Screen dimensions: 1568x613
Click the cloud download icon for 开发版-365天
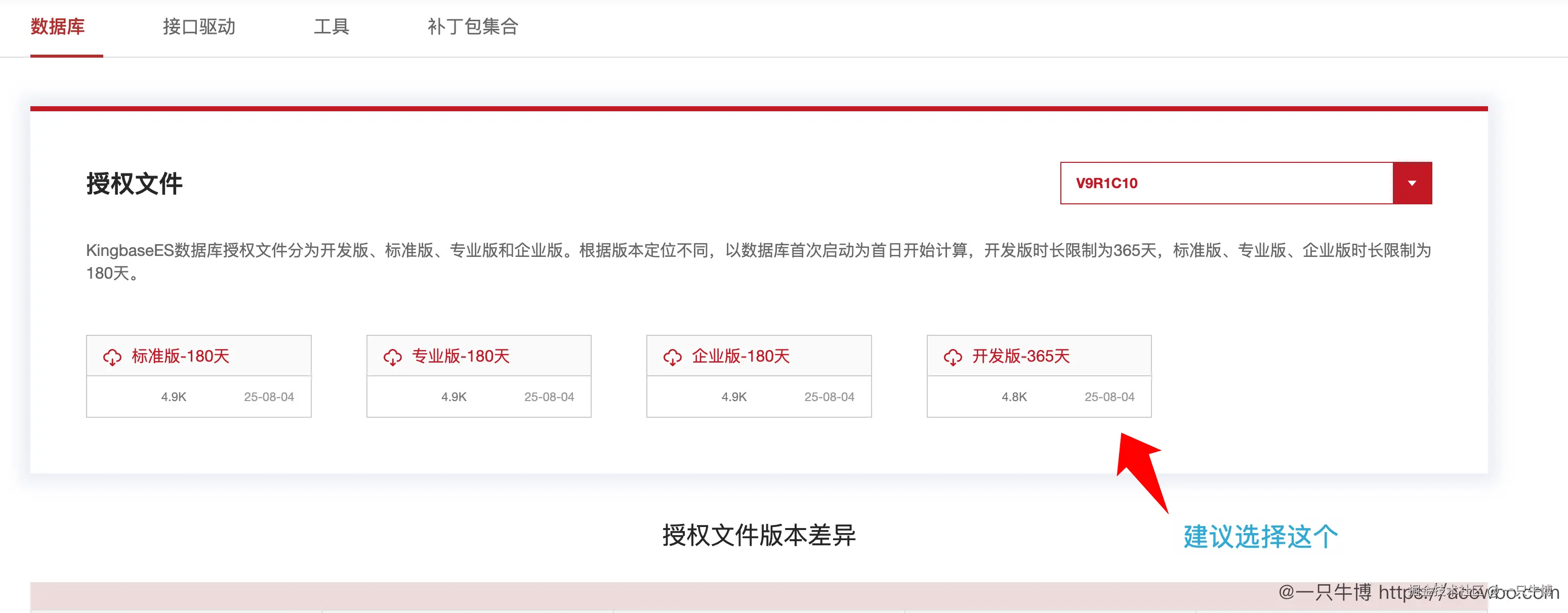pyautogui.click(x=953, y=357)
